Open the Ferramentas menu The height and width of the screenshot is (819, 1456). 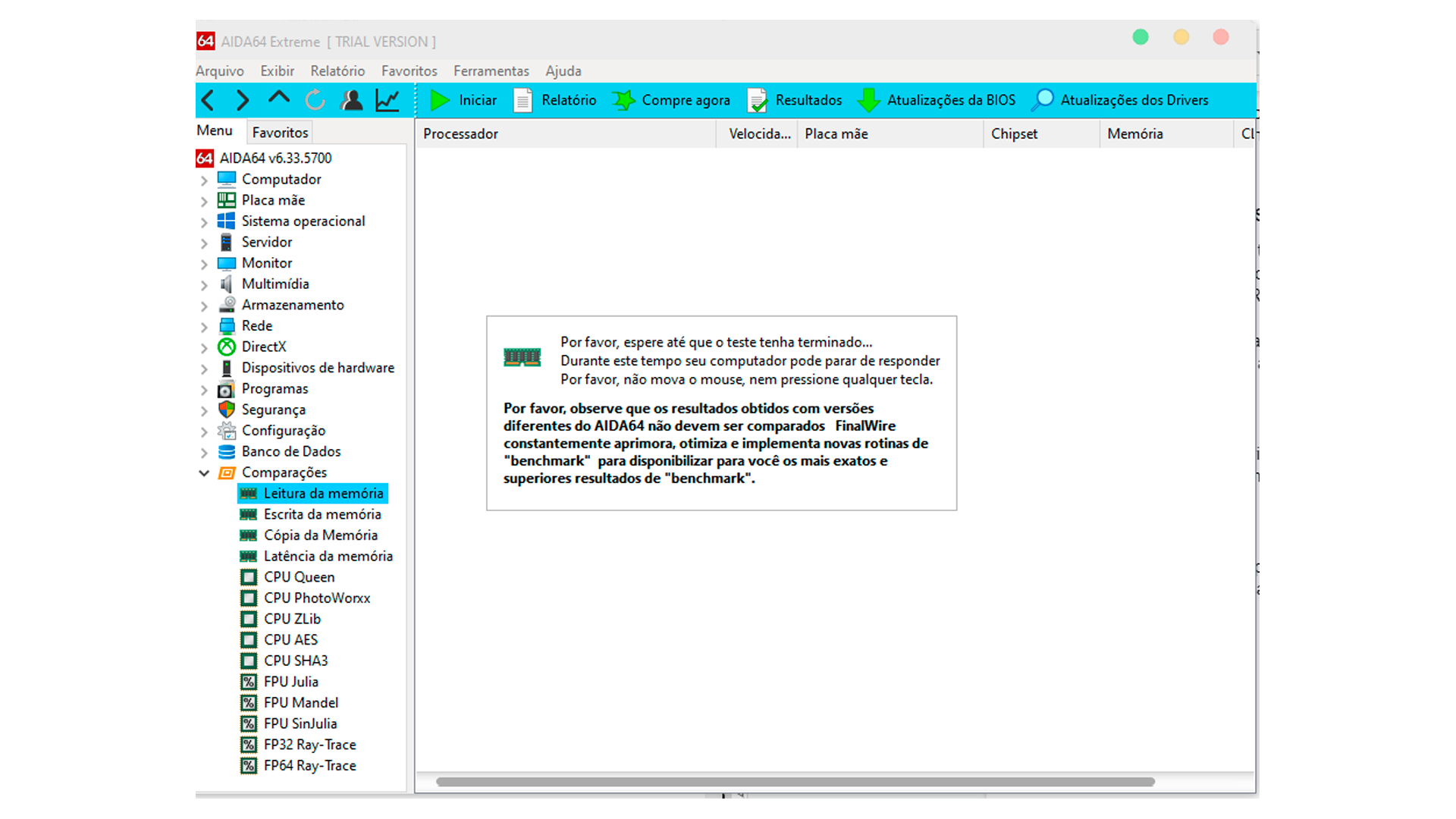pos(491,71)
